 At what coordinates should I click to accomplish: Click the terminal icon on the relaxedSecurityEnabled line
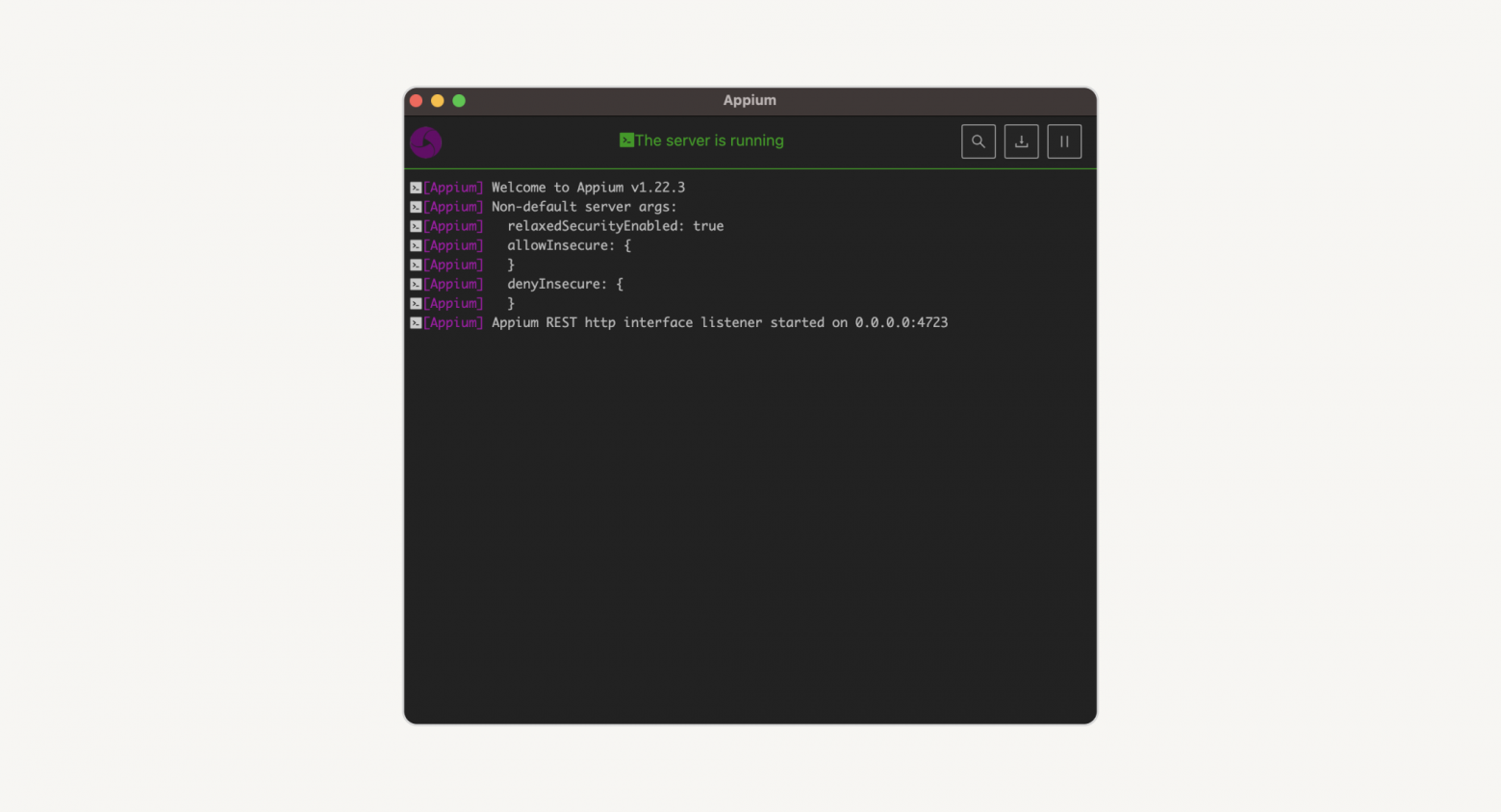(416, 226)
